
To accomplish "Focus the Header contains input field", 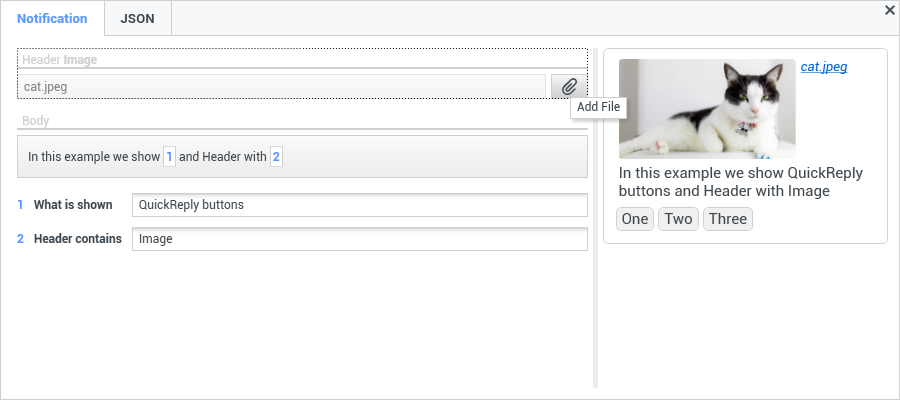I will click(x=360, y=239).
